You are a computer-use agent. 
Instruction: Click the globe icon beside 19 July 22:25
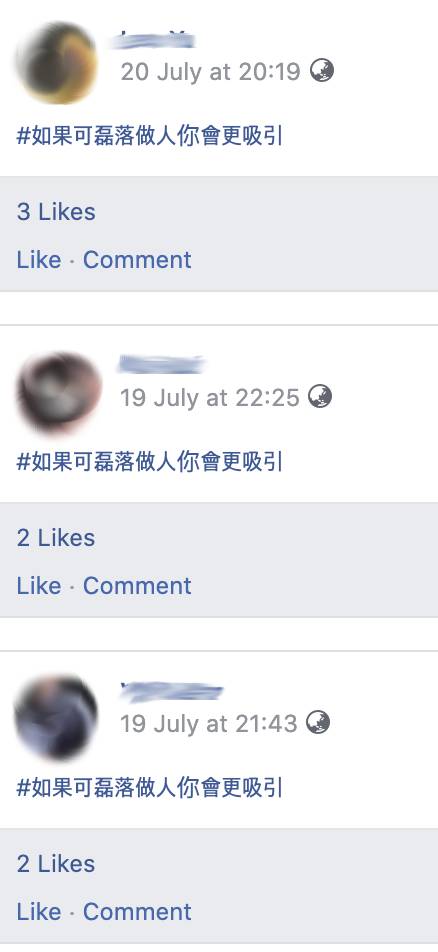coord(320,397)
